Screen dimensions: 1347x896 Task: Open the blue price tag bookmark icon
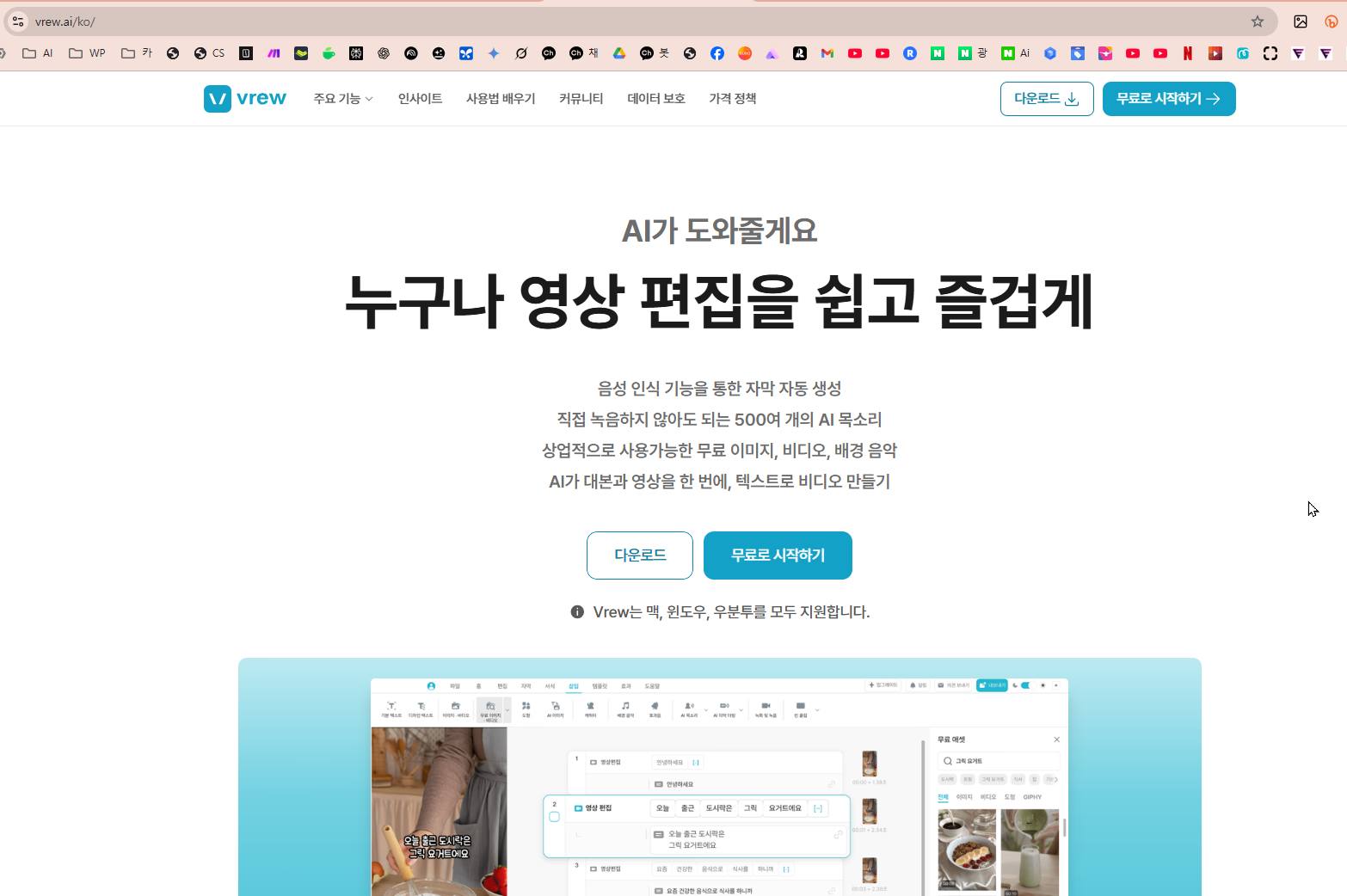tap(1078, 53)
